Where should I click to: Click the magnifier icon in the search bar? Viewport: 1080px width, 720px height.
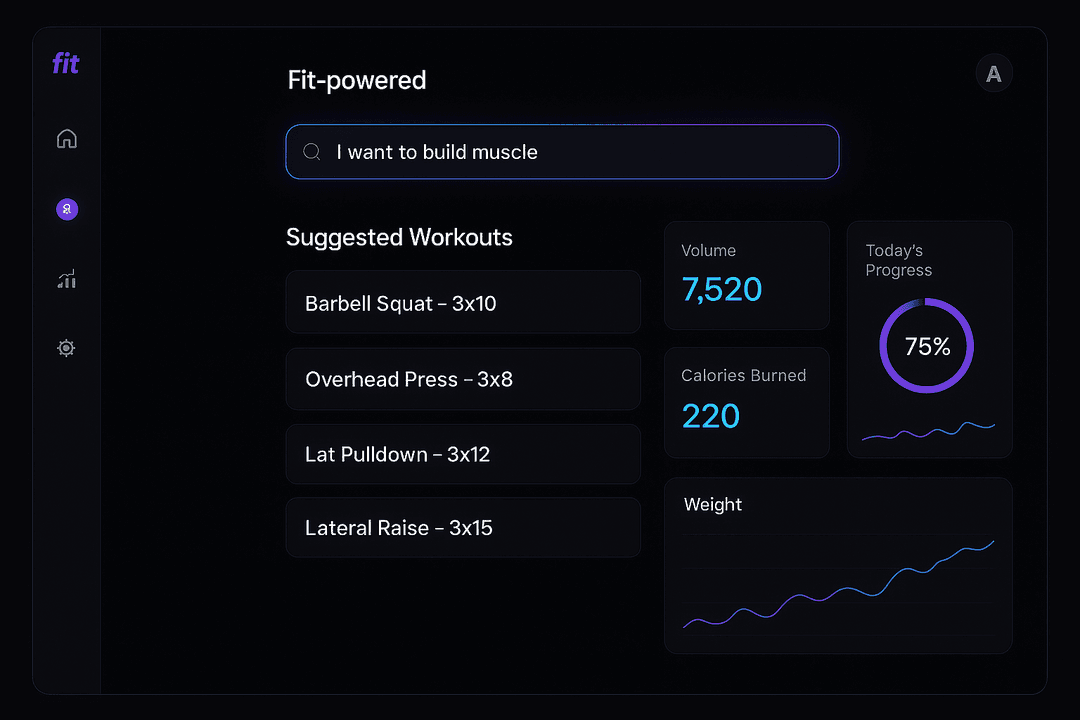[311, 152]
